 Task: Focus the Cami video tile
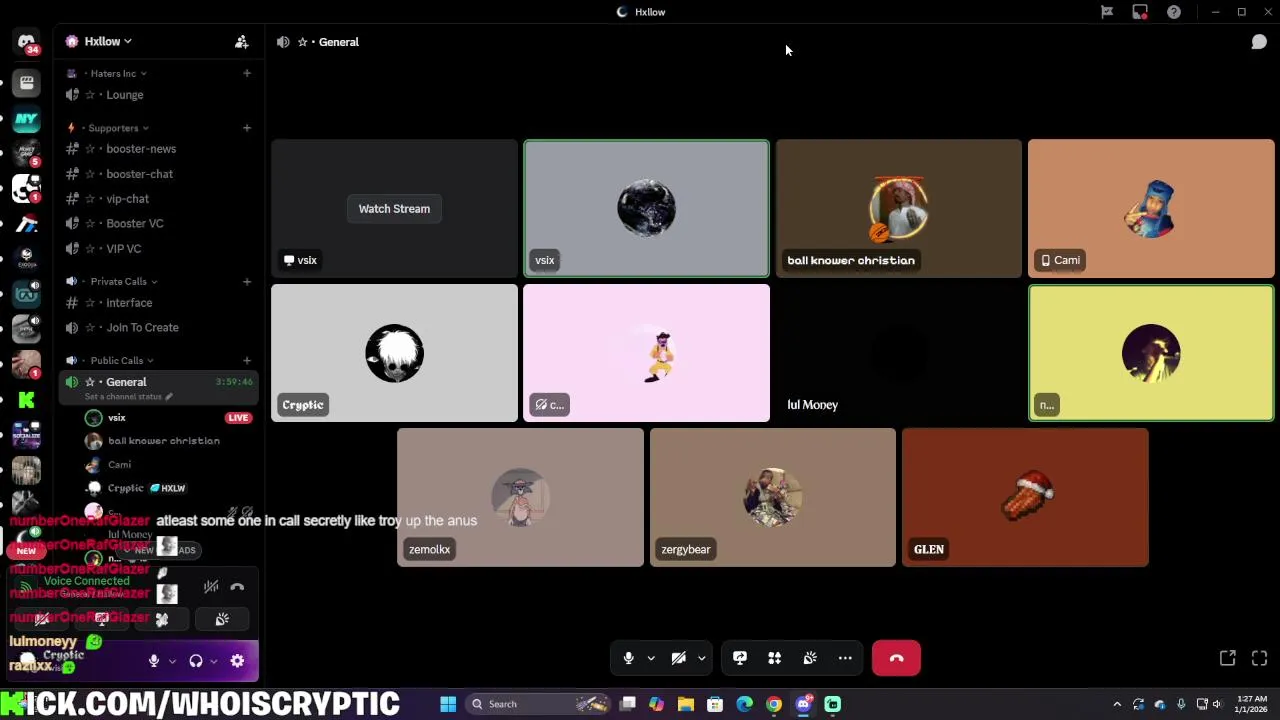(1151, 208)
